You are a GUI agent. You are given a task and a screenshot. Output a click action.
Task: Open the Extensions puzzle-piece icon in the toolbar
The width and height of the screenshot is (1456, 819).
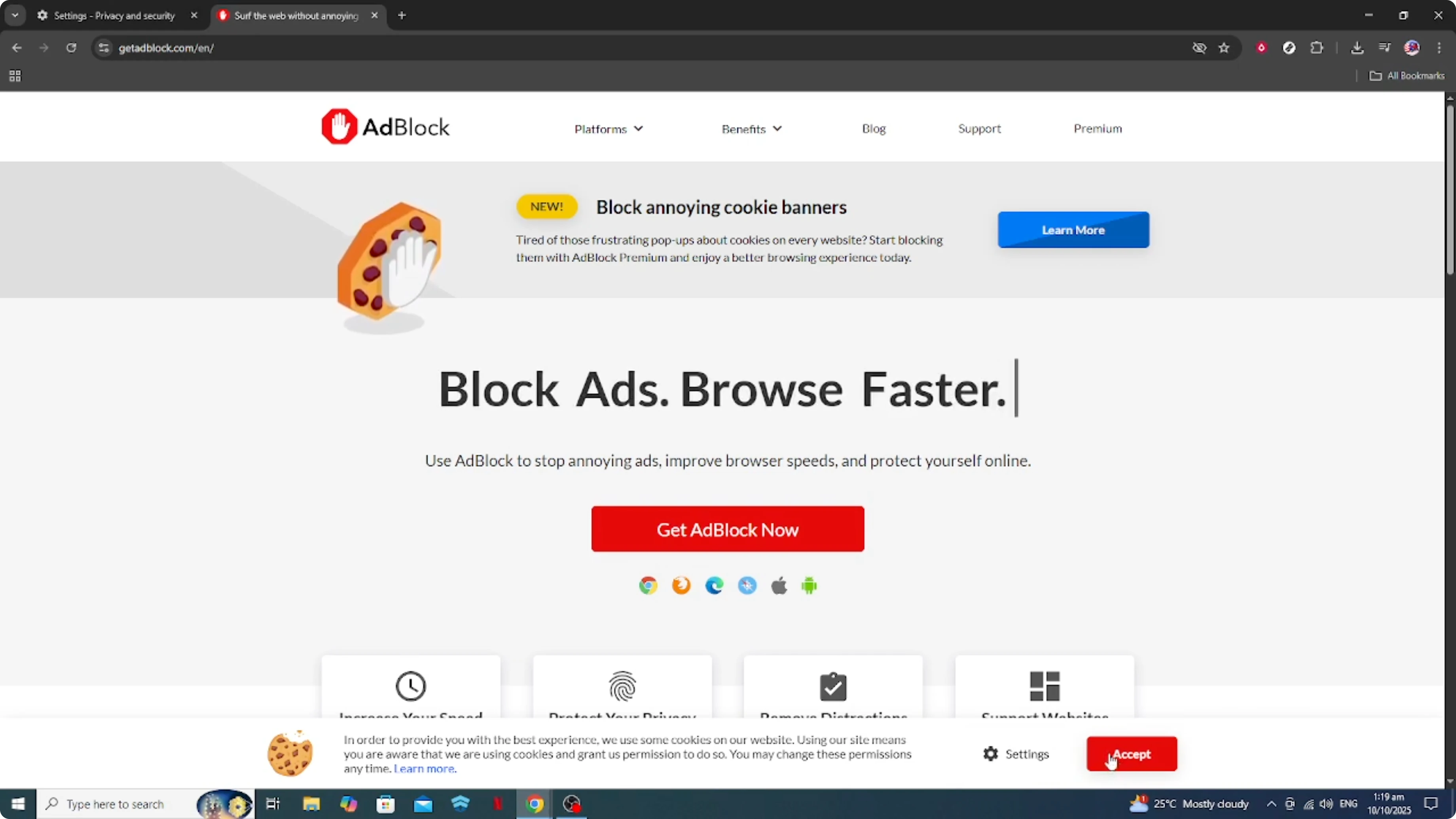click(x=1317, y=47)
